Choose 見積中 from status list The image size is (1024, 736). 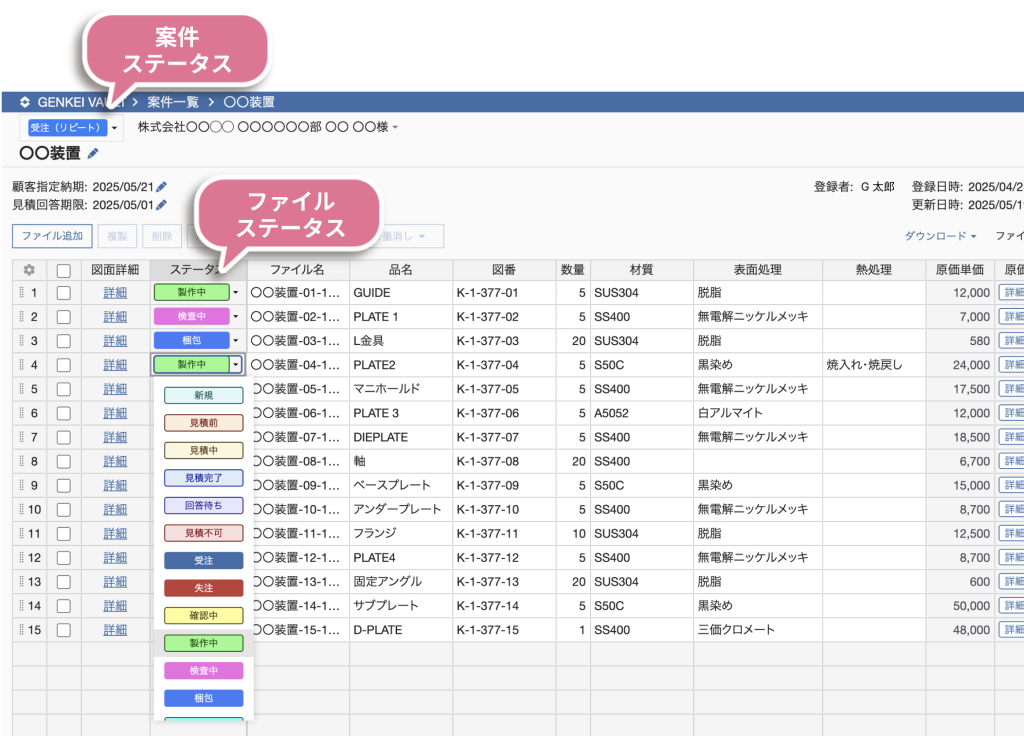click(204, 450)
